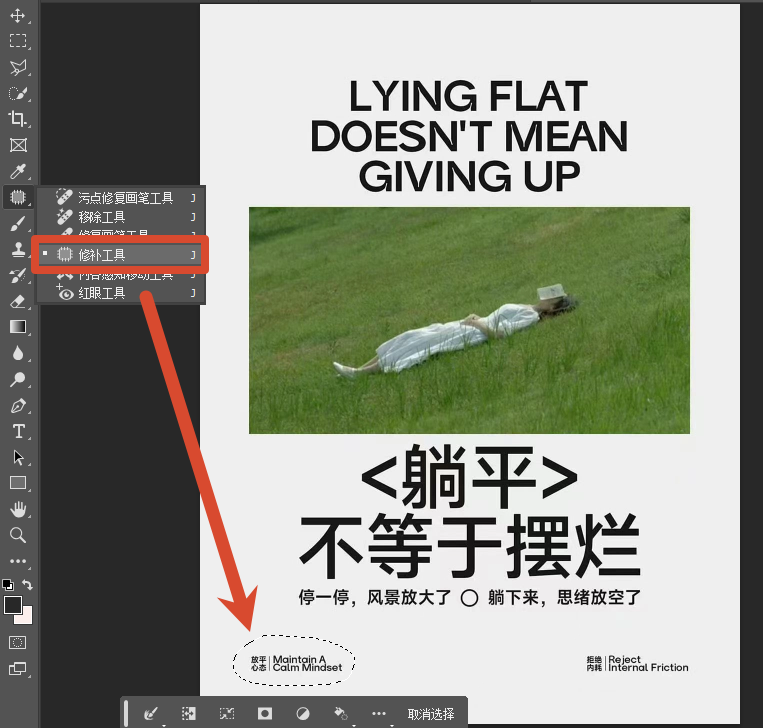Image resolution: width=763 pixels, height=728 pixels.
Task: Select the Rectangular Marquee tool
Action: click(x=18, y=41)
